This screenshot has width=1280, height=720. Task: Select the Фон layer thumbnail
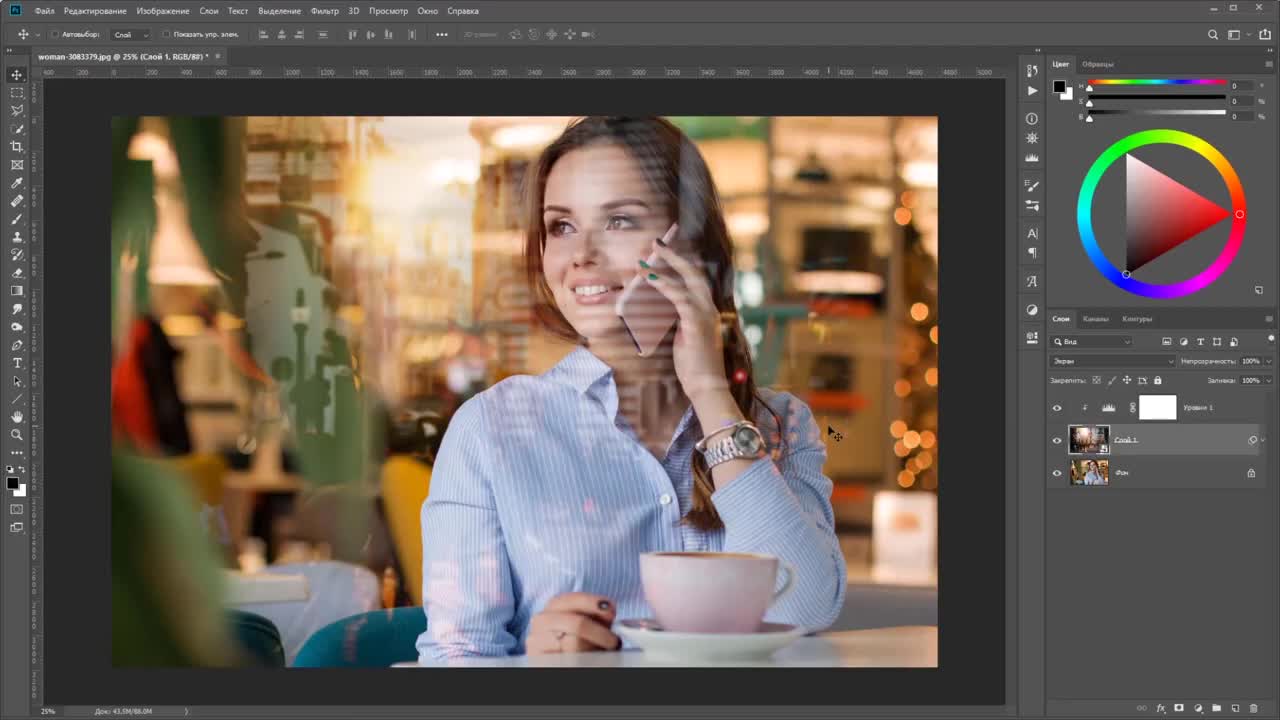pos(1089,473)
